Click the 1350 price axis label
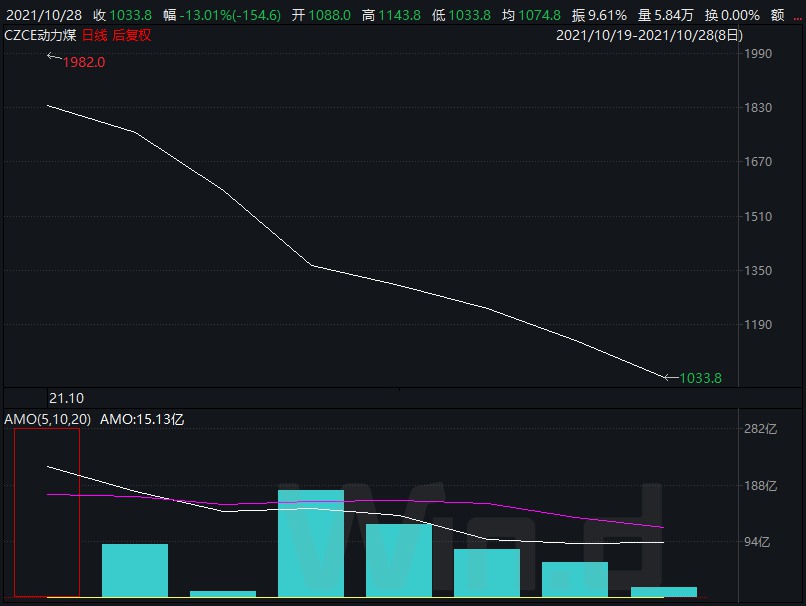The image size is (806, 606). point(758,270)
